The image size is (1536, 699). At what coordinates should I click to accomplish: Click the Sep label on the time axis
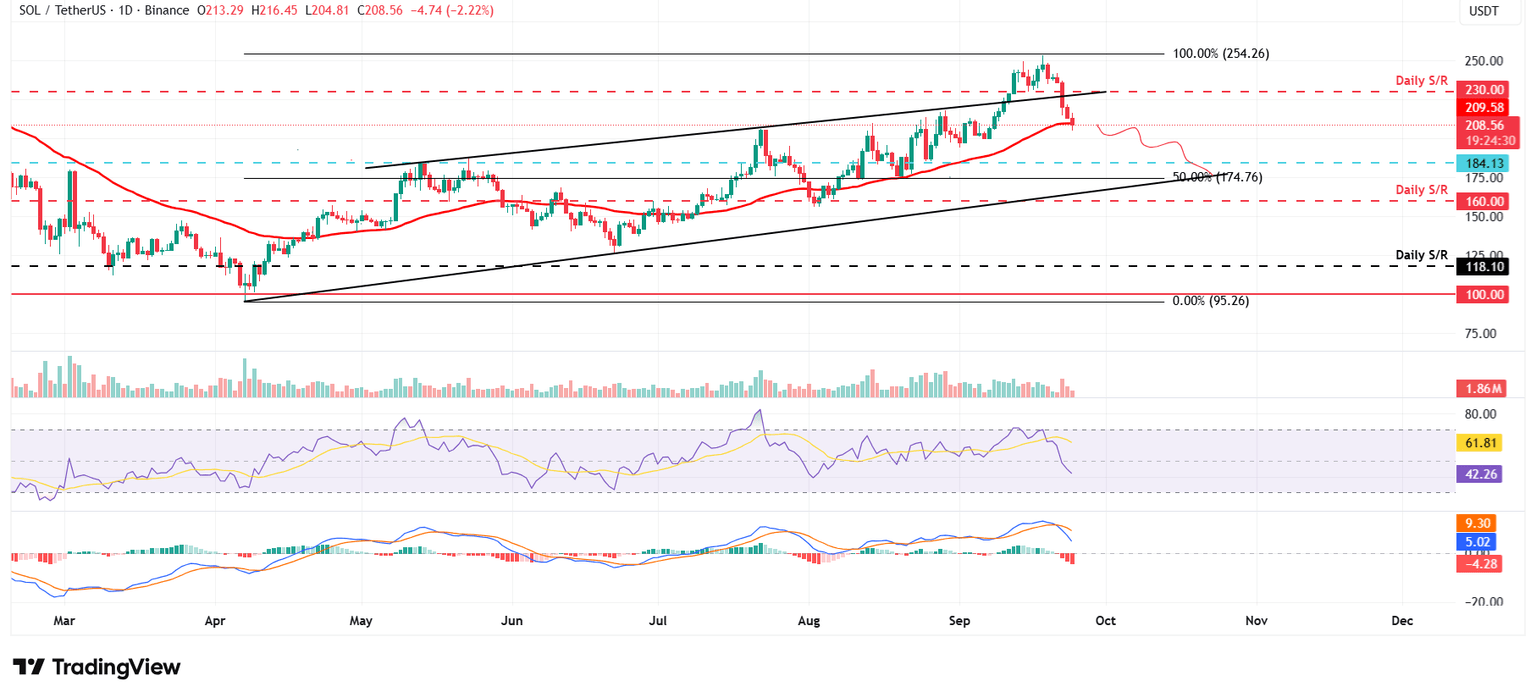tap(959, 621)
